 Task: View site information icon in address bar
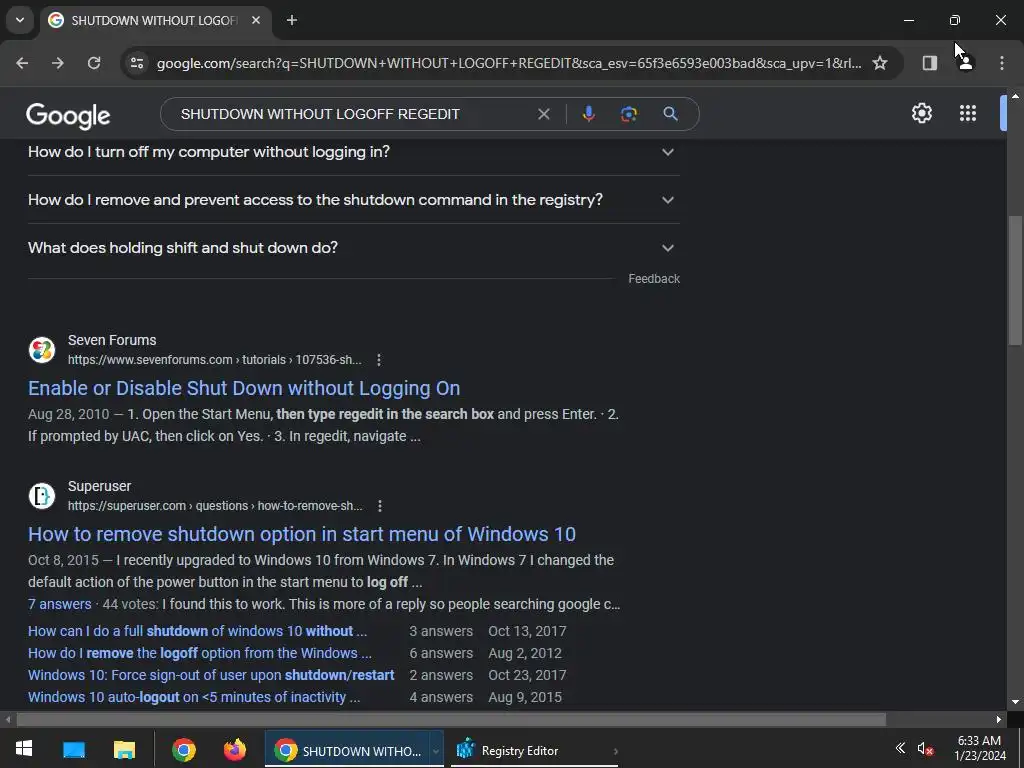coord(136,63)
